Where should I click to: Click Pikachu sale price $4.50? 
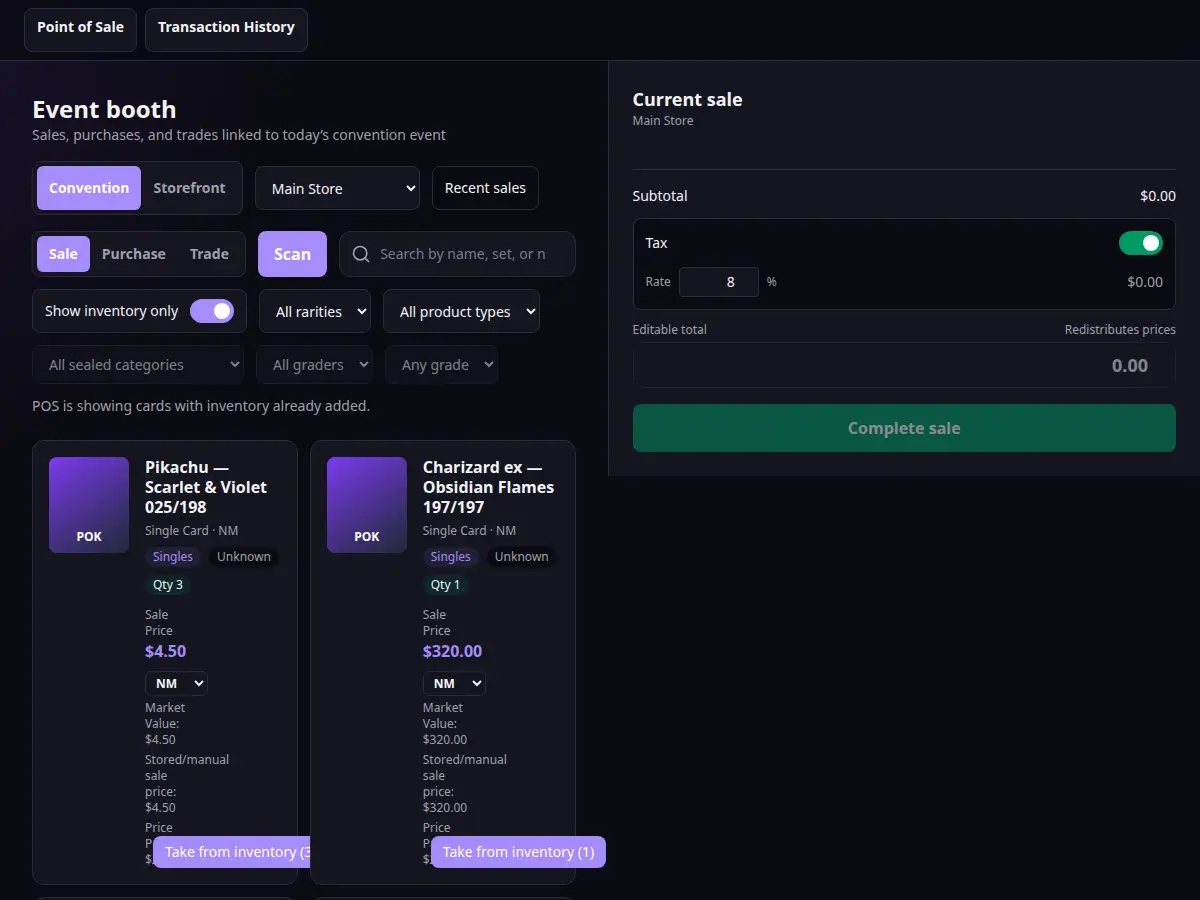click(x=166, y=651)
